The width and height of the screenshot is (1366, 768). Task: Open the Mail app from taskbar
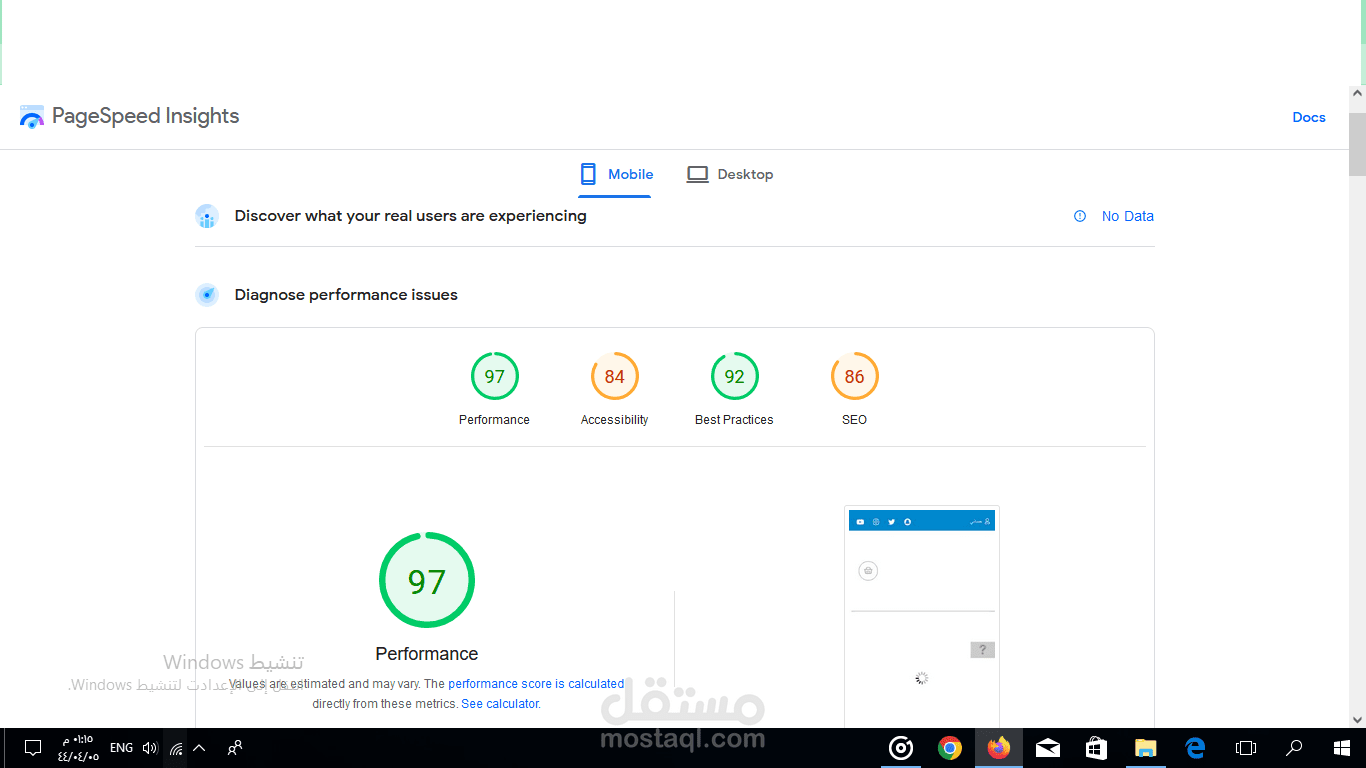(1048, 748)
